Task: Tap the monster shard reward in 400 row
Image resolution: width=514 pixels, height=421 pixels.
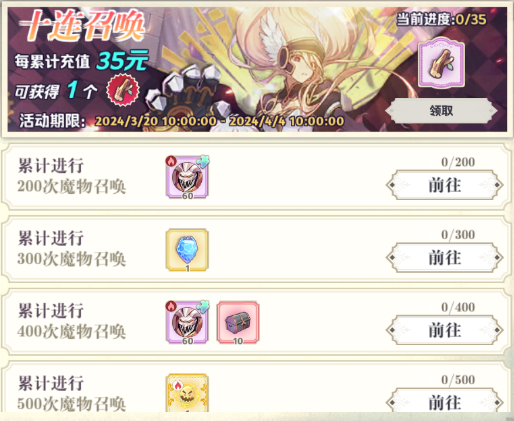Action: click(187, 323)
